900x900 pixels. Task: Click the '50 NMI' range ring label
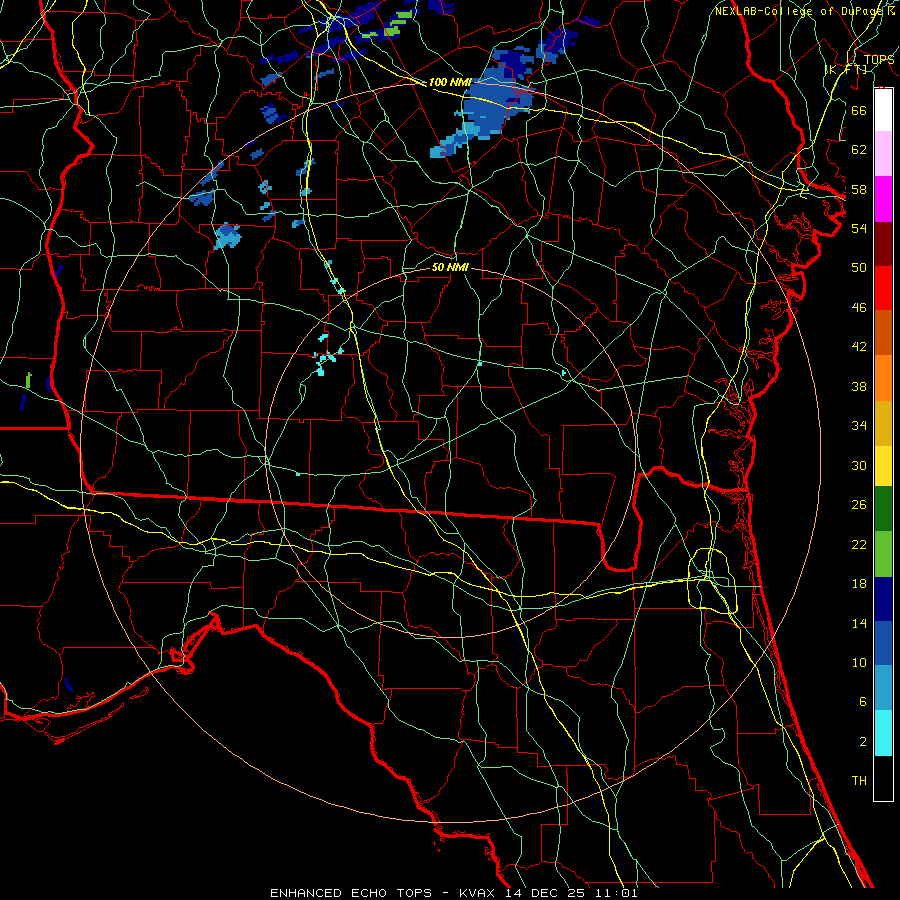[x=450, y=267]
